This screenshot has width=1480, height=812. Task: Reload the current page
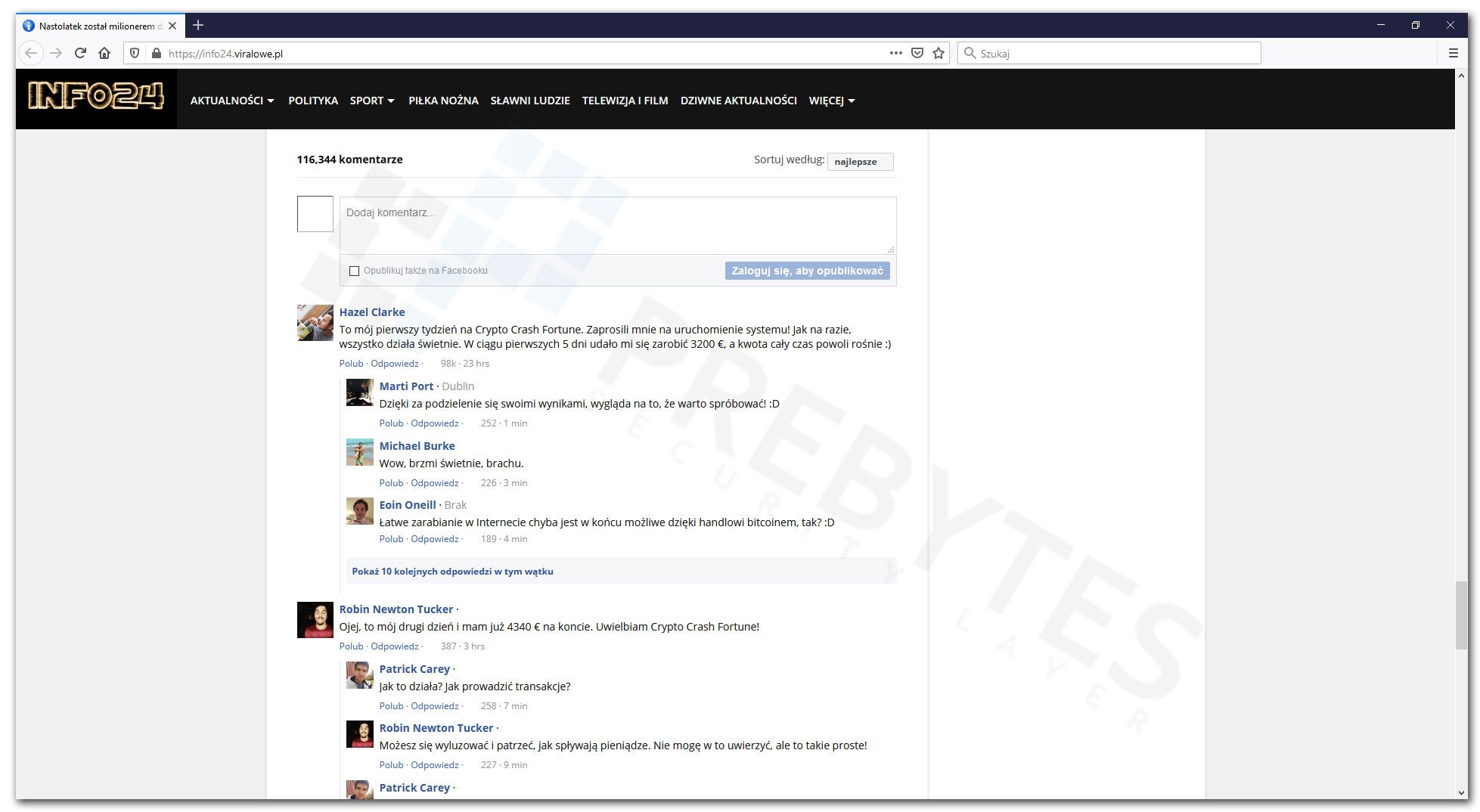[80, 53]
